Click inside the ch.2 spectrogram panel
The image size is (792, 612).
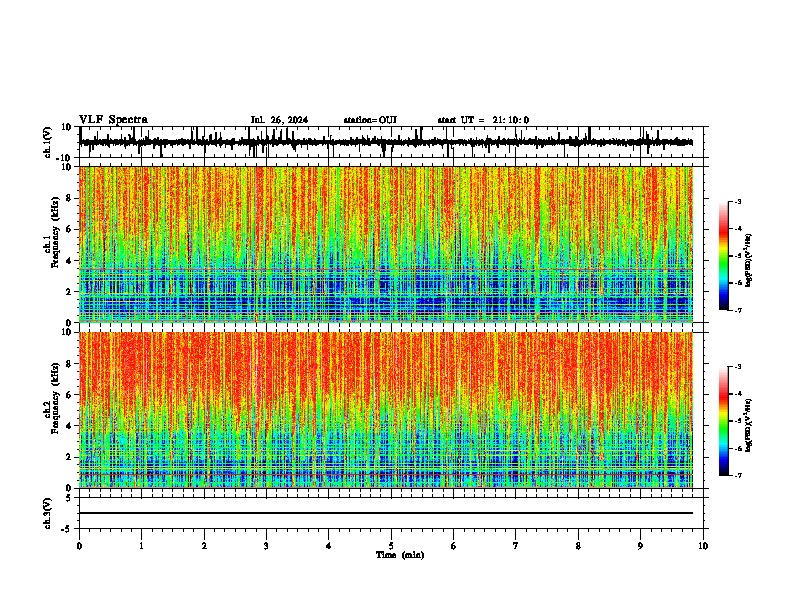point(386,410)
